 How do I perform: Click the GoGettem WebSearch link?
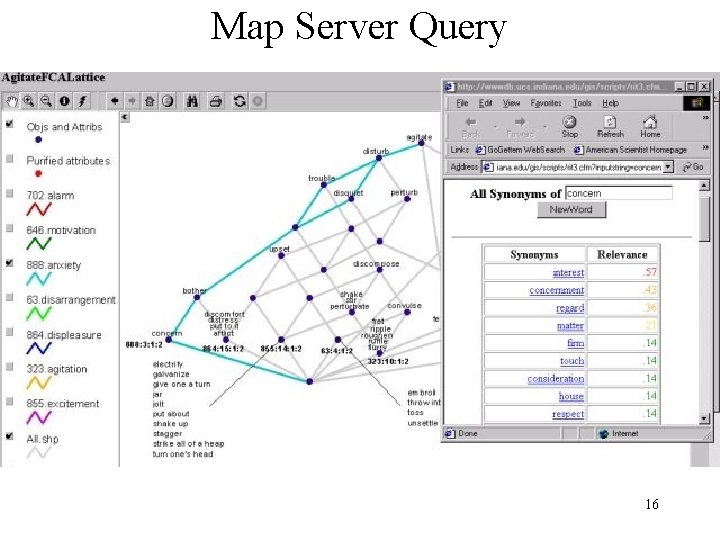tap(520, 149)
